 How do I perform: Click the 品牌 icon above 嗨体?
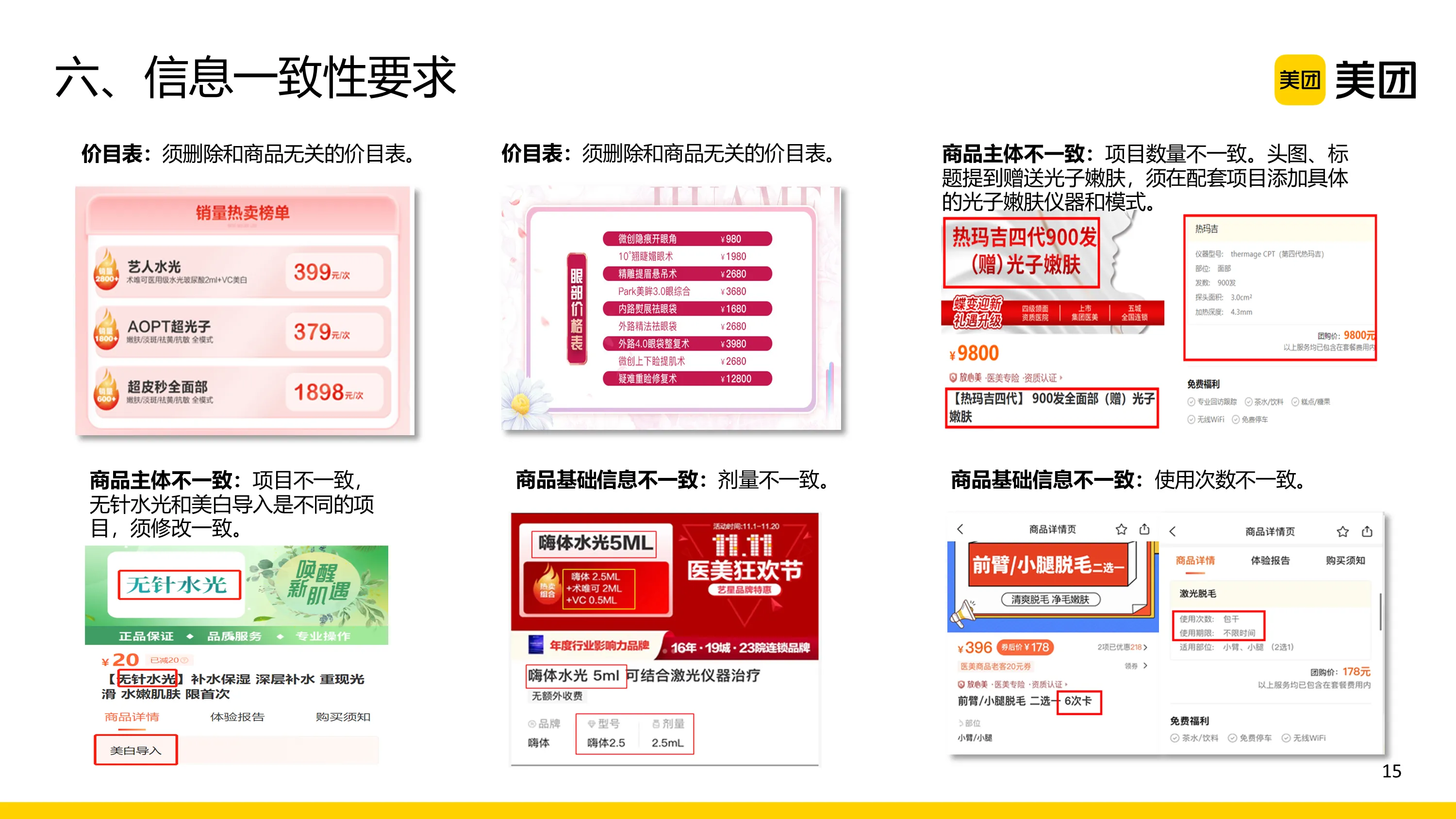532,724
